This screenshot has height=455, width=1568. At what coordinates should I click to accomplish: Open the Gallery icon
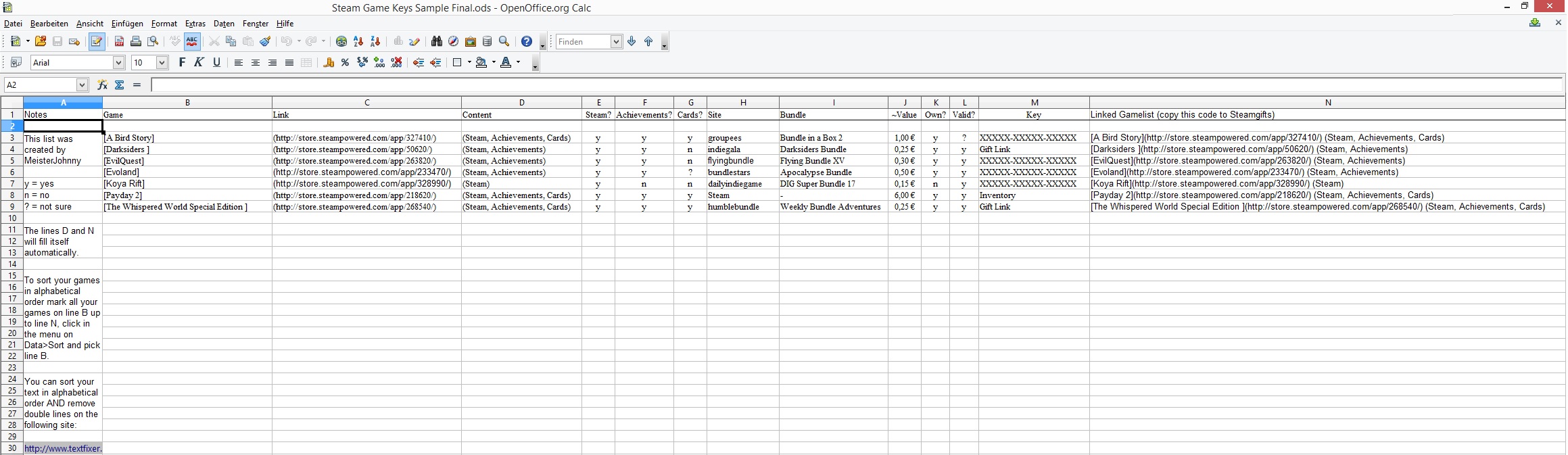coord(471,42)
